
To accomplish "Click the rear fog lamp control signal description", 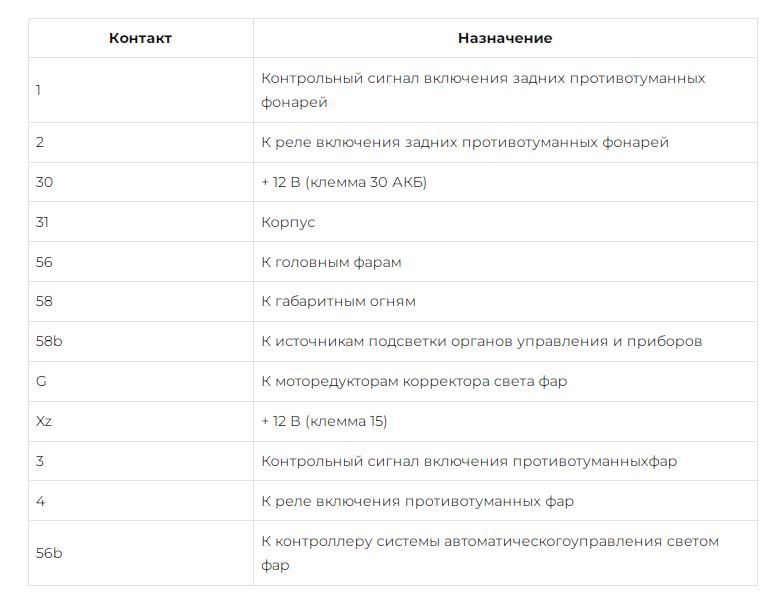I will (x=483, y=90).
